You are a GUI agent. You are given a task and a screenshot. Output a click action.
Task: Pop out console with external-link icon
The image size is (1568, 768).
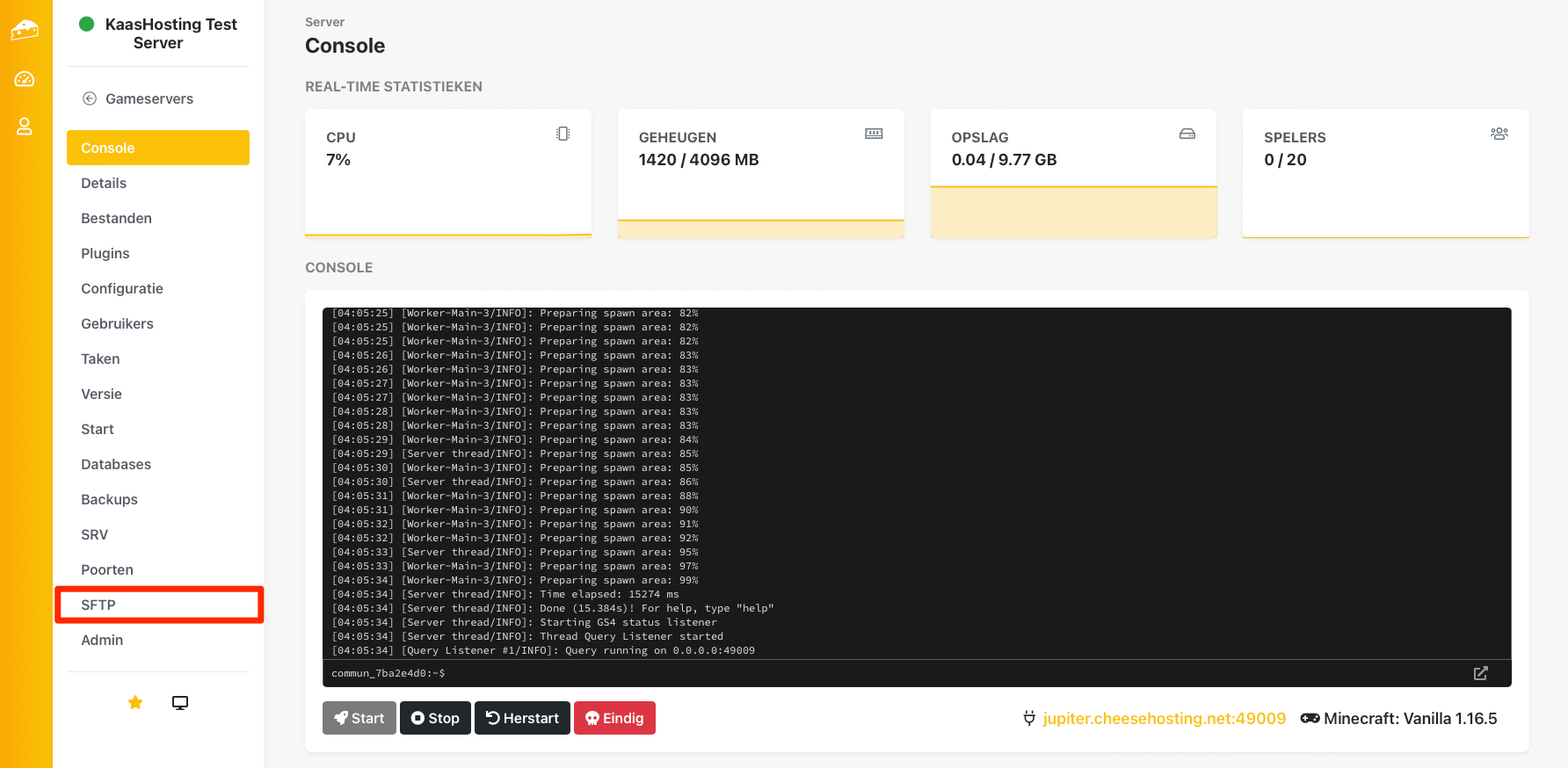pos(1481,673)
